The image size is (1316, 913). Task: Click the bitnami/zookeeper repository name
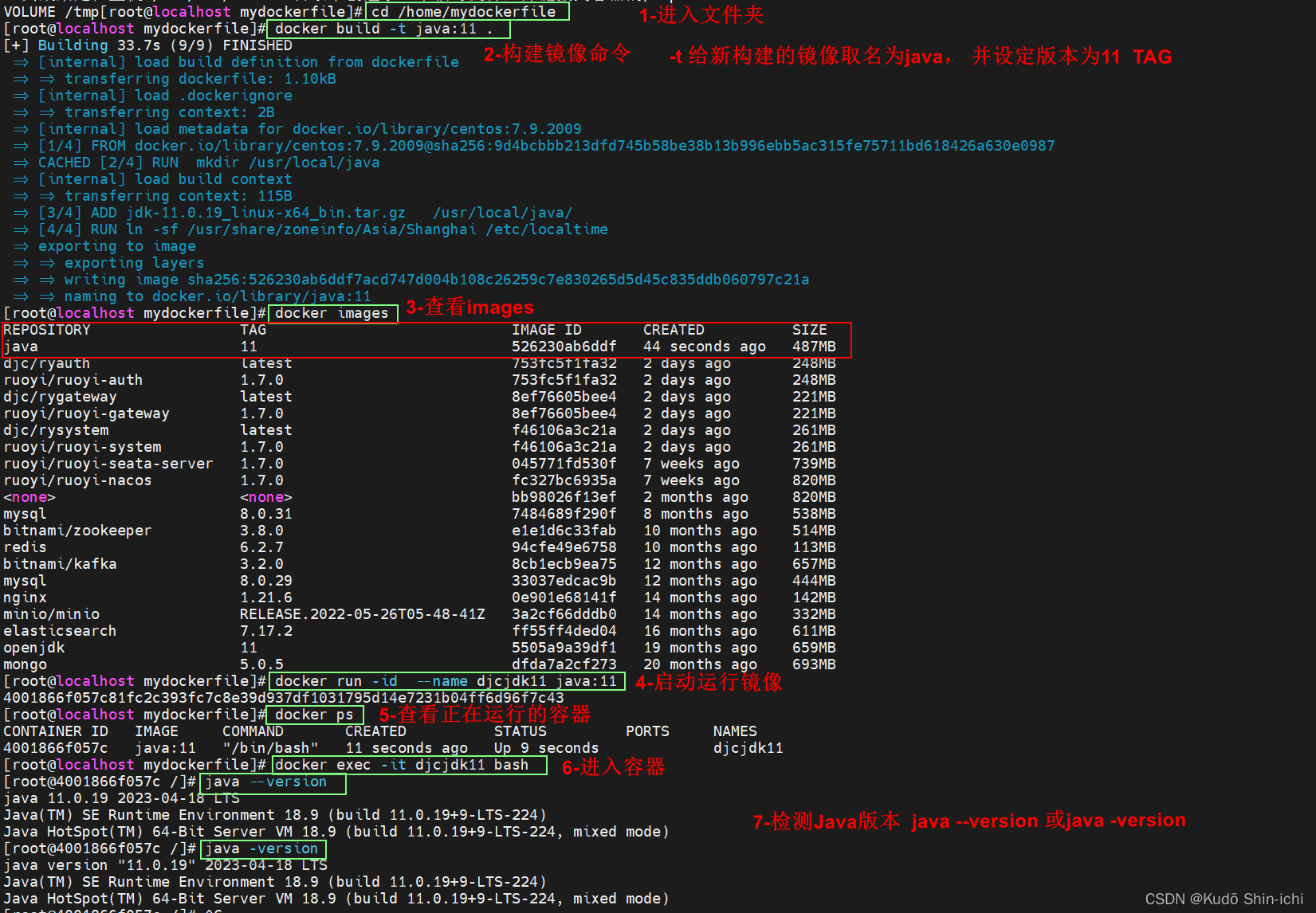77,531
